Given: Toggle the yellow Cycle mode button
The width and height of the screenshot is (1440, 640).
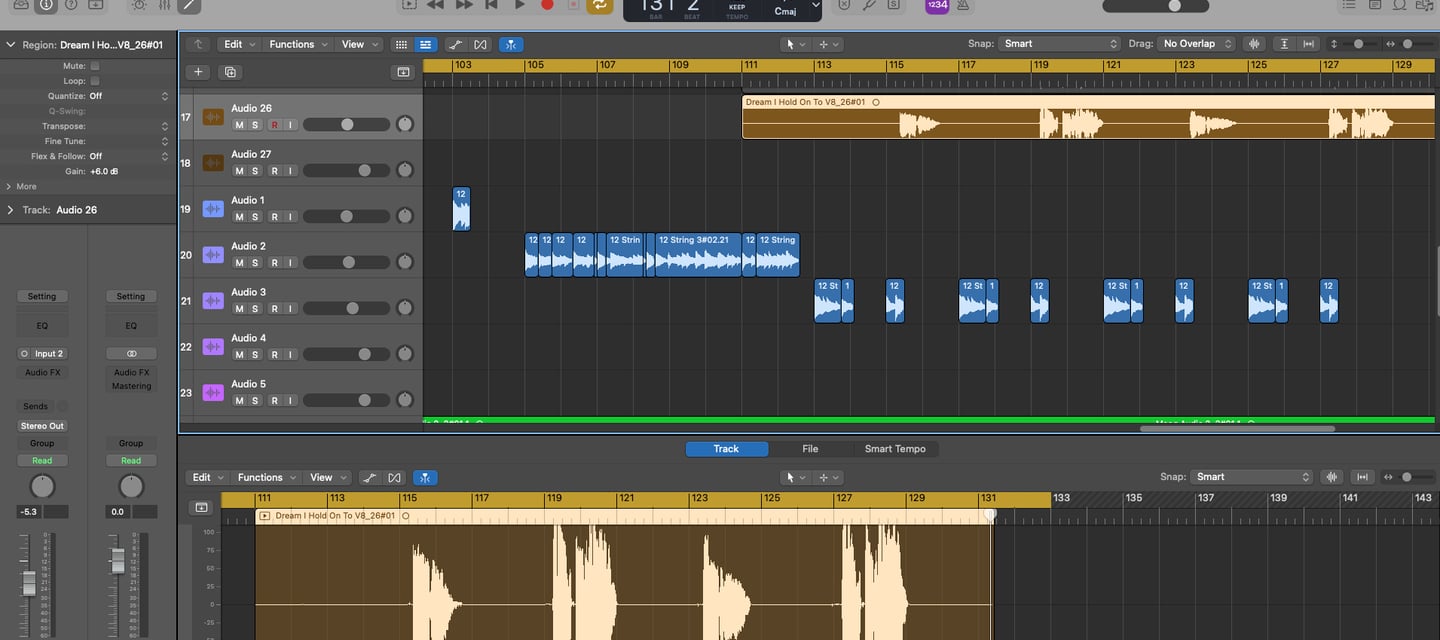Looking at the screenshot, I should [599, 5].
